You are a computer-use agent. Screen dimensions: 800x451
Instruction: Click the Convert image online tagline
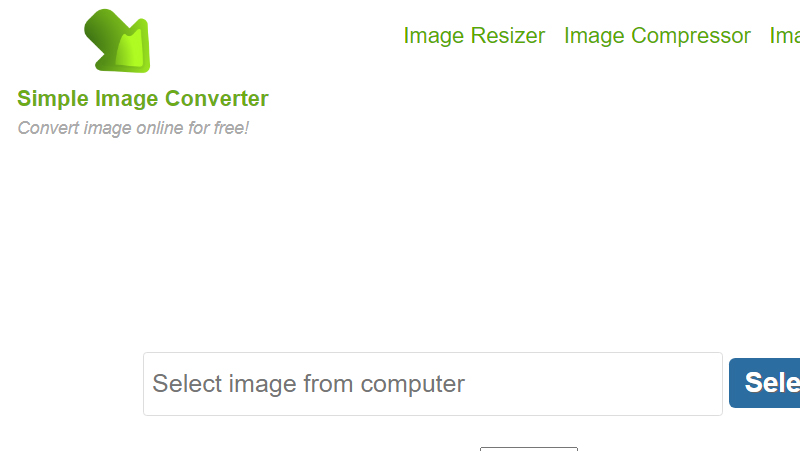pos(133,128)
